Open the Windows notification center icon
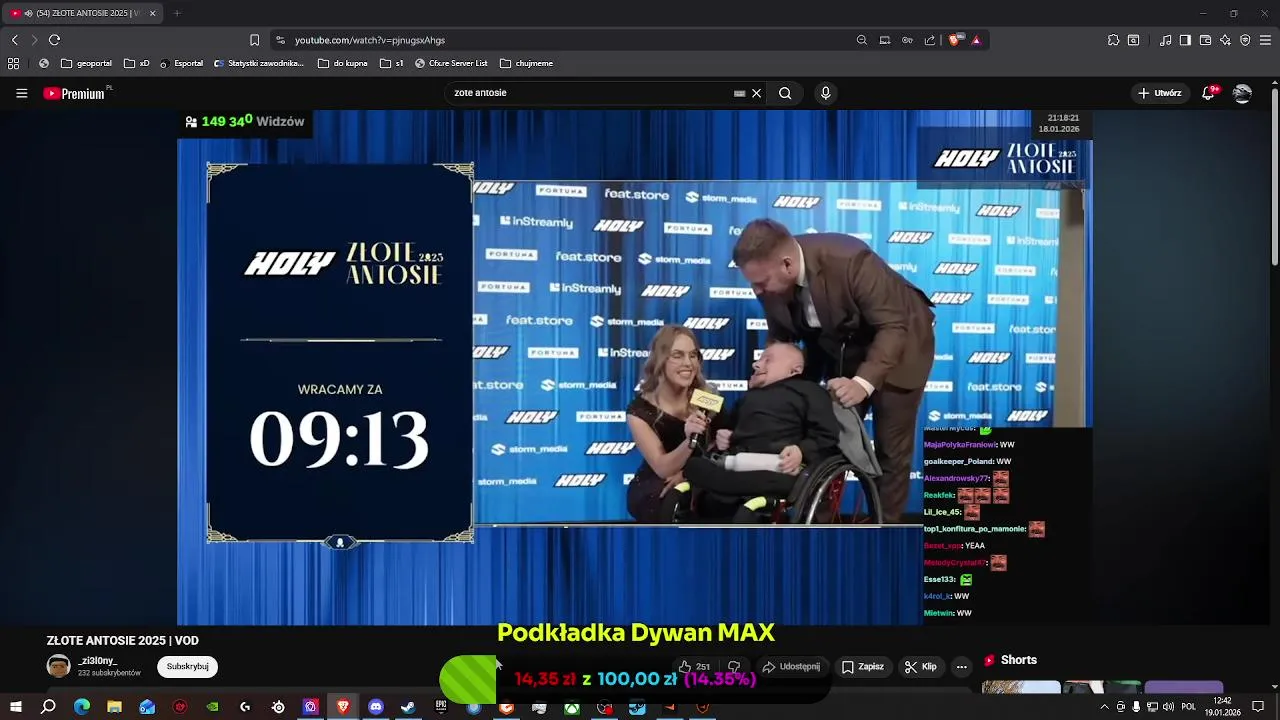 coord(1259,707)
